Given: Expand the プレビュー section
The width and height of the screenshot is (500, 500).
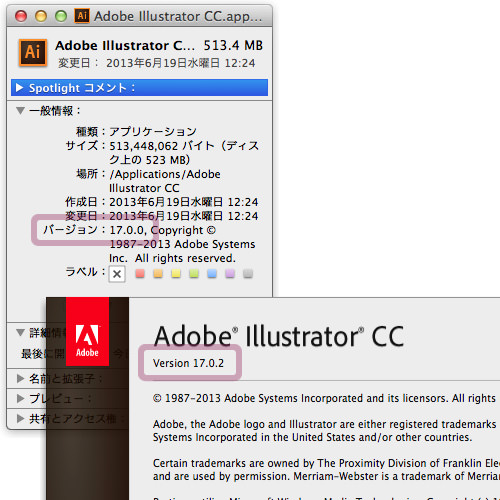Looking at the screenshot, I should coord(20,398).
